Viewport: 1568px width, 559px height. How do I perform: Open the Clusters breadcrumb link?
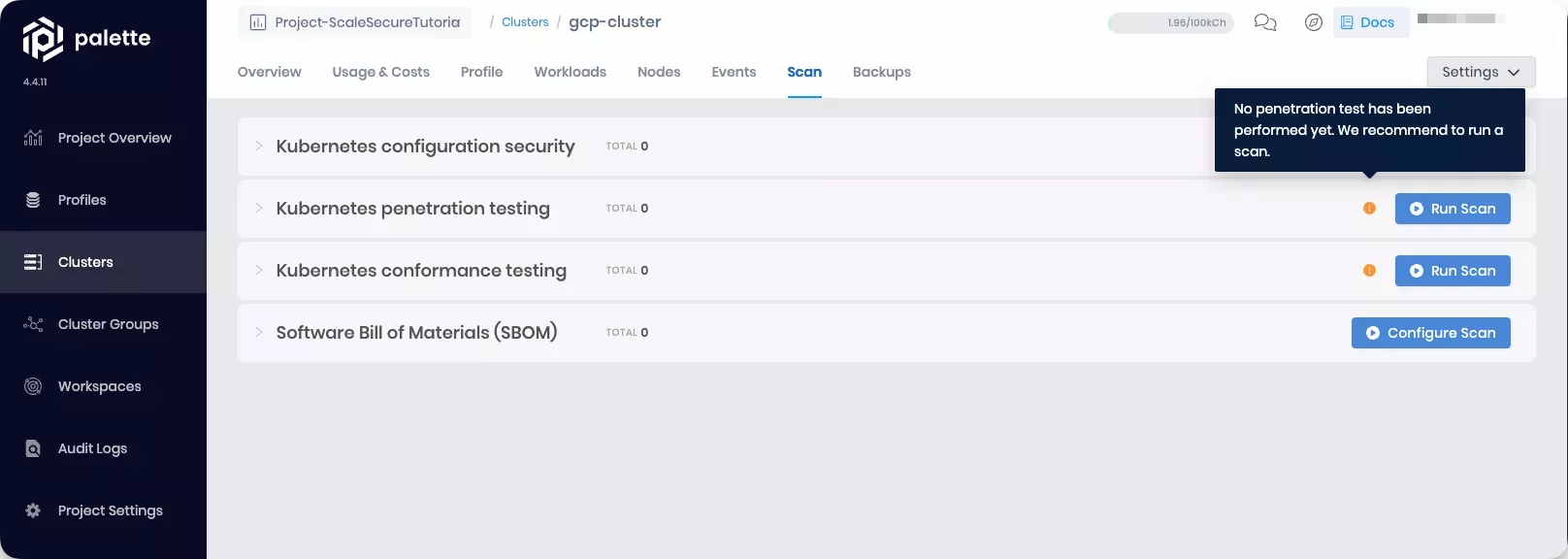click(525, 21)
